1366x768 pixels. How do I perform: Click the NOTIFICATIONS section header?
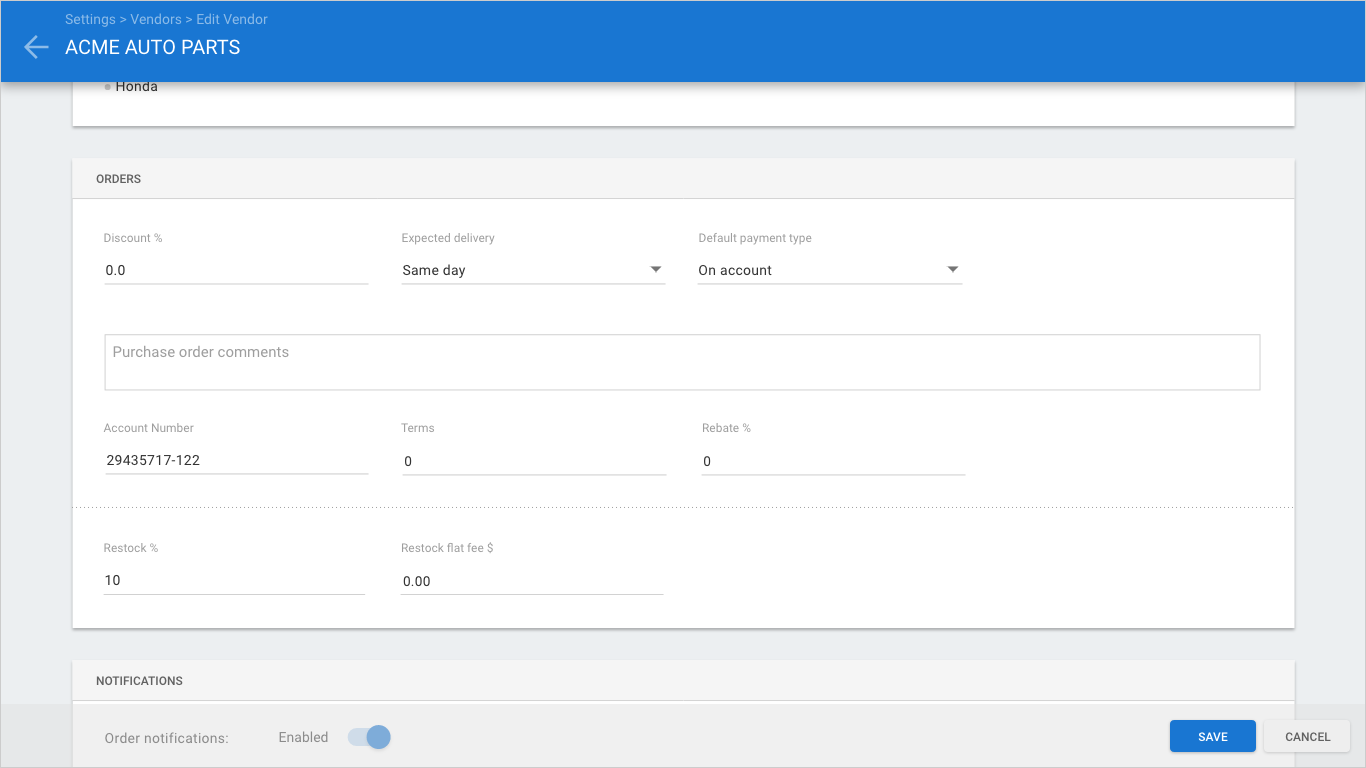[683, 680]
